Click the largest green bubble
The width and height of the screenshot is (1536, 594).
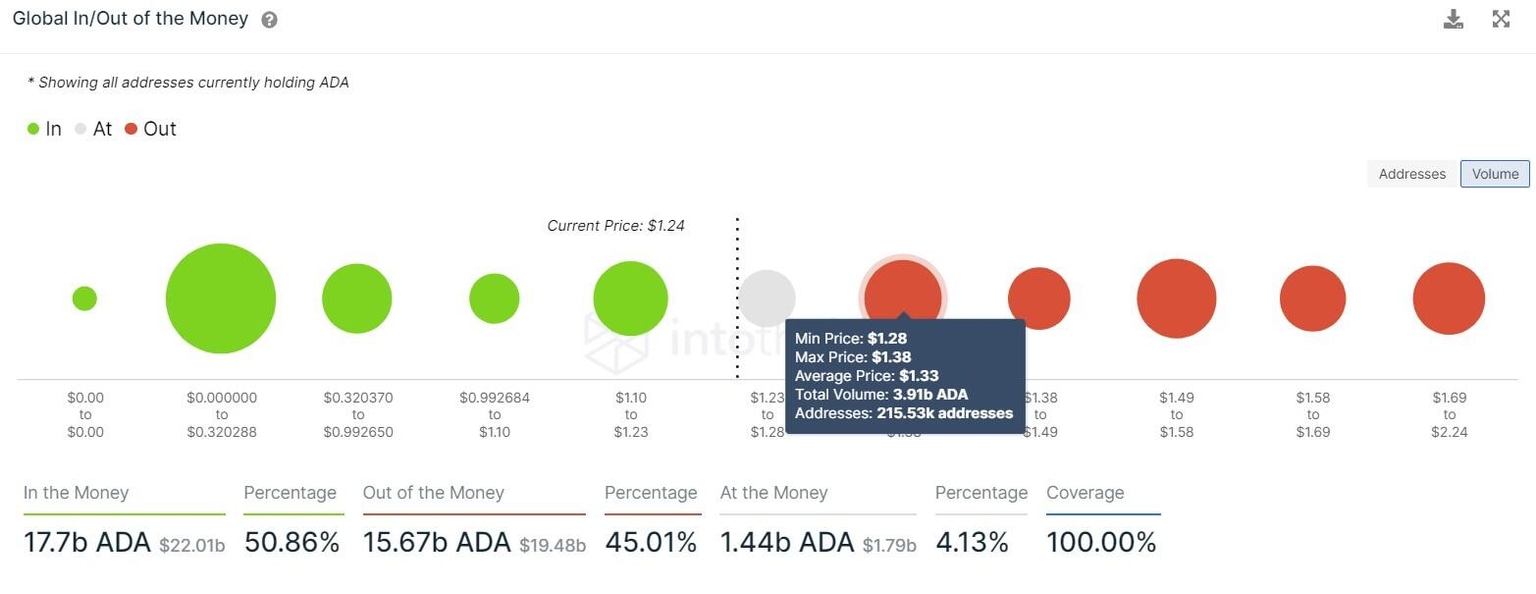click(221, 298)
